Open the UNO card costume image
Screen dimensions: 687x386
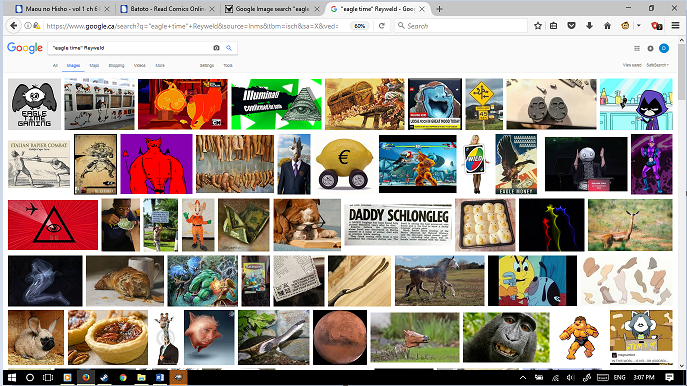[x=476, y=164]
